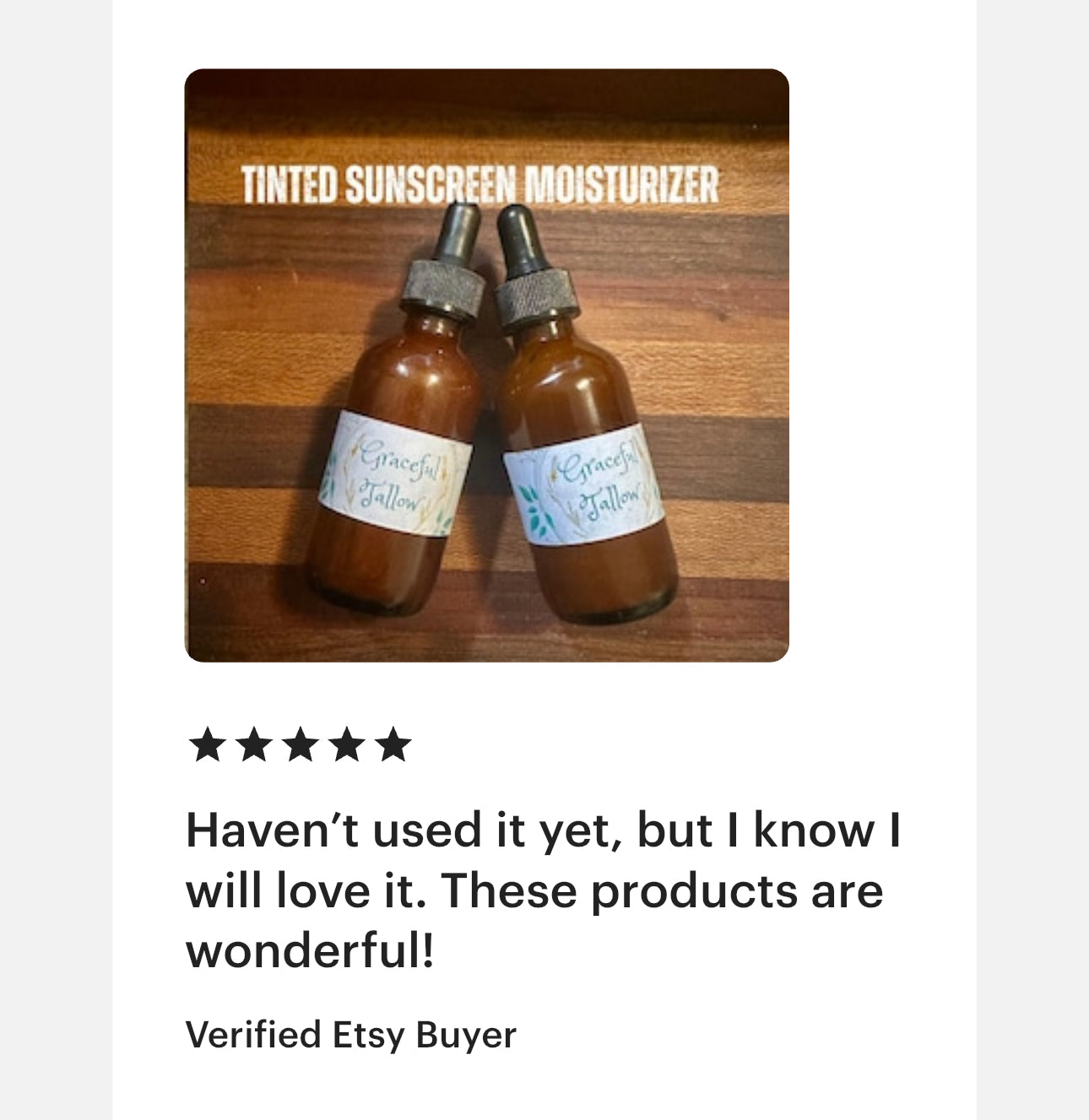Image resolution: width=1089 pixels, height=1120 pixels.
Task: Open the tinted sunscreen product photo
Action: pyautogui.click(x=486, y=365)
